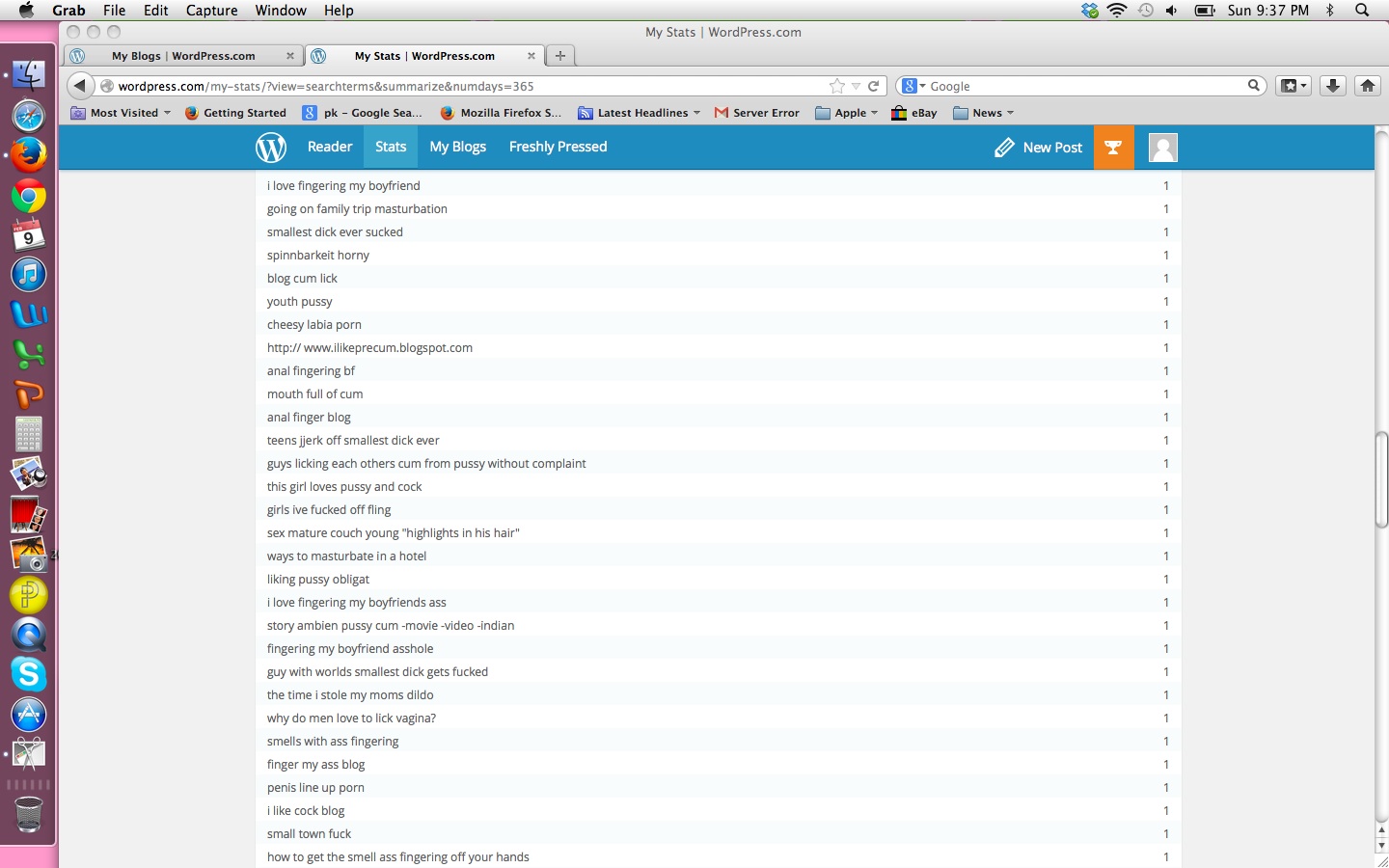The height and width of the screenshot is (868, 1389).
Task: Go to the browser home page icon
Action: coord(1367,86)
